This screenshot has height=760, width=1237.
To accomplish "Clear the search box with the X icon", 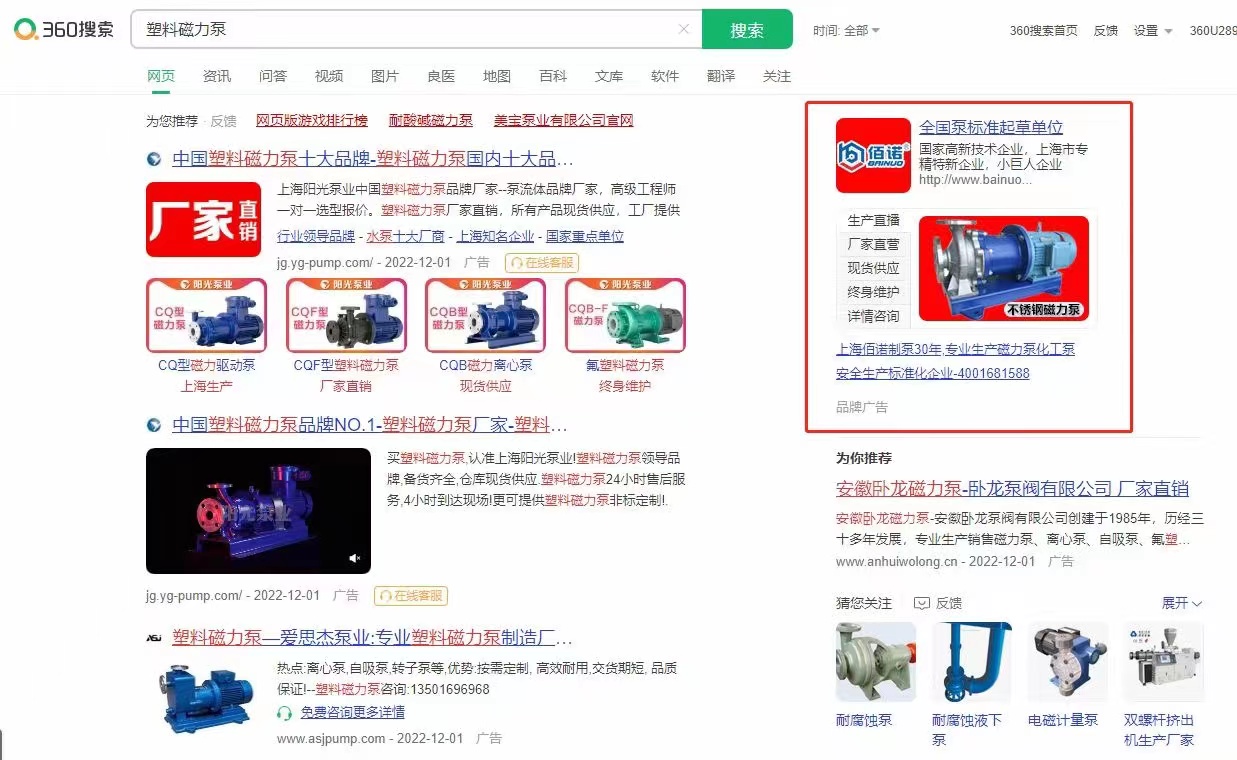I will [684, 29].
